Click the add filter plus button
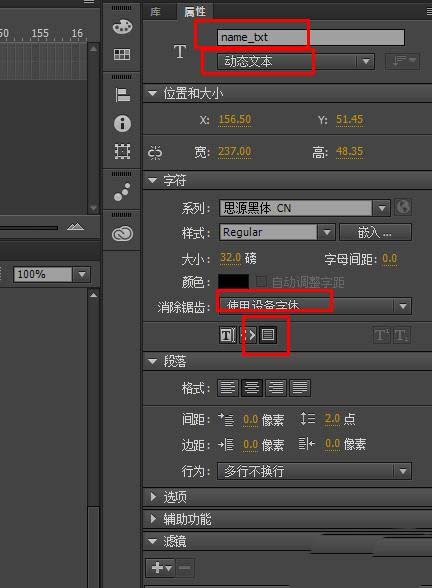The width and height of the screenshot is (432, 588). (160, 568)
